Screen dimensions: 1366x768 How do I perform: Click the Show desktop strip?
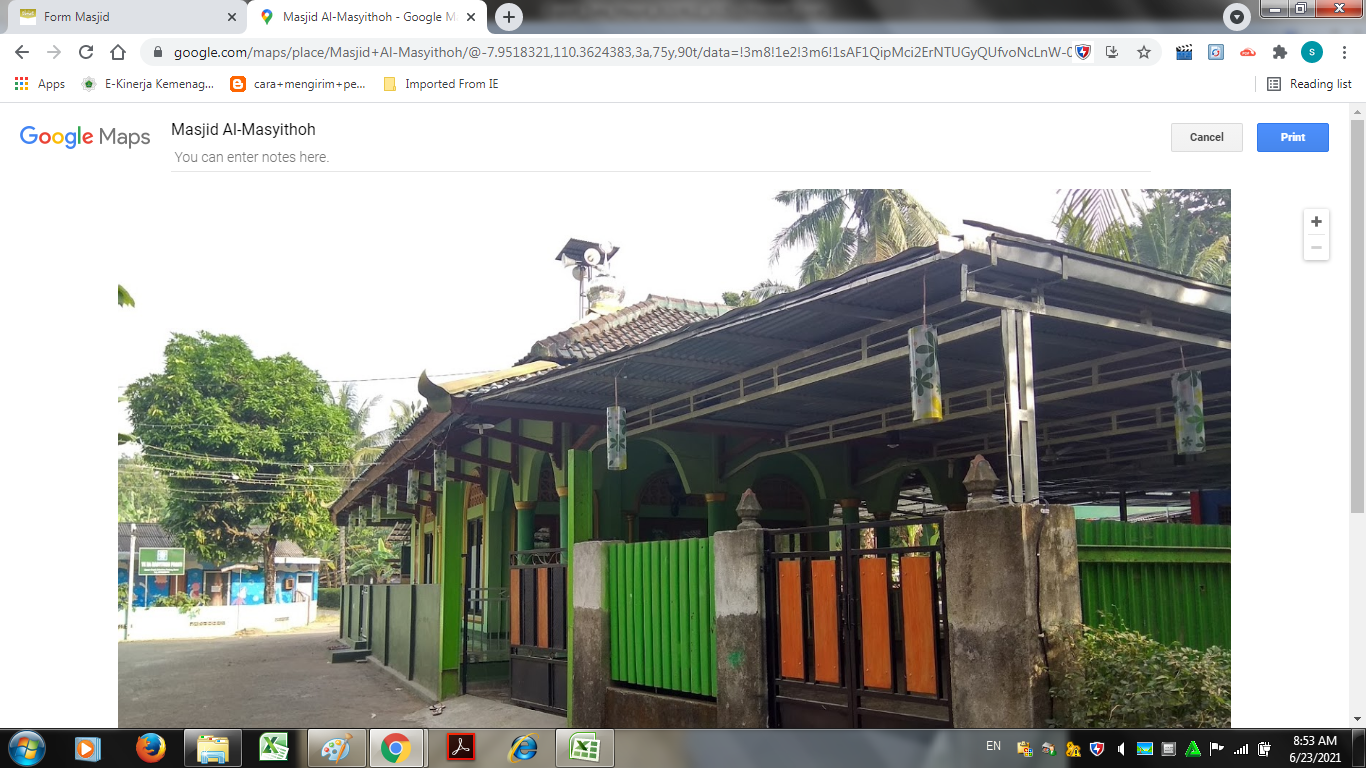click(x=1359, y=748)
